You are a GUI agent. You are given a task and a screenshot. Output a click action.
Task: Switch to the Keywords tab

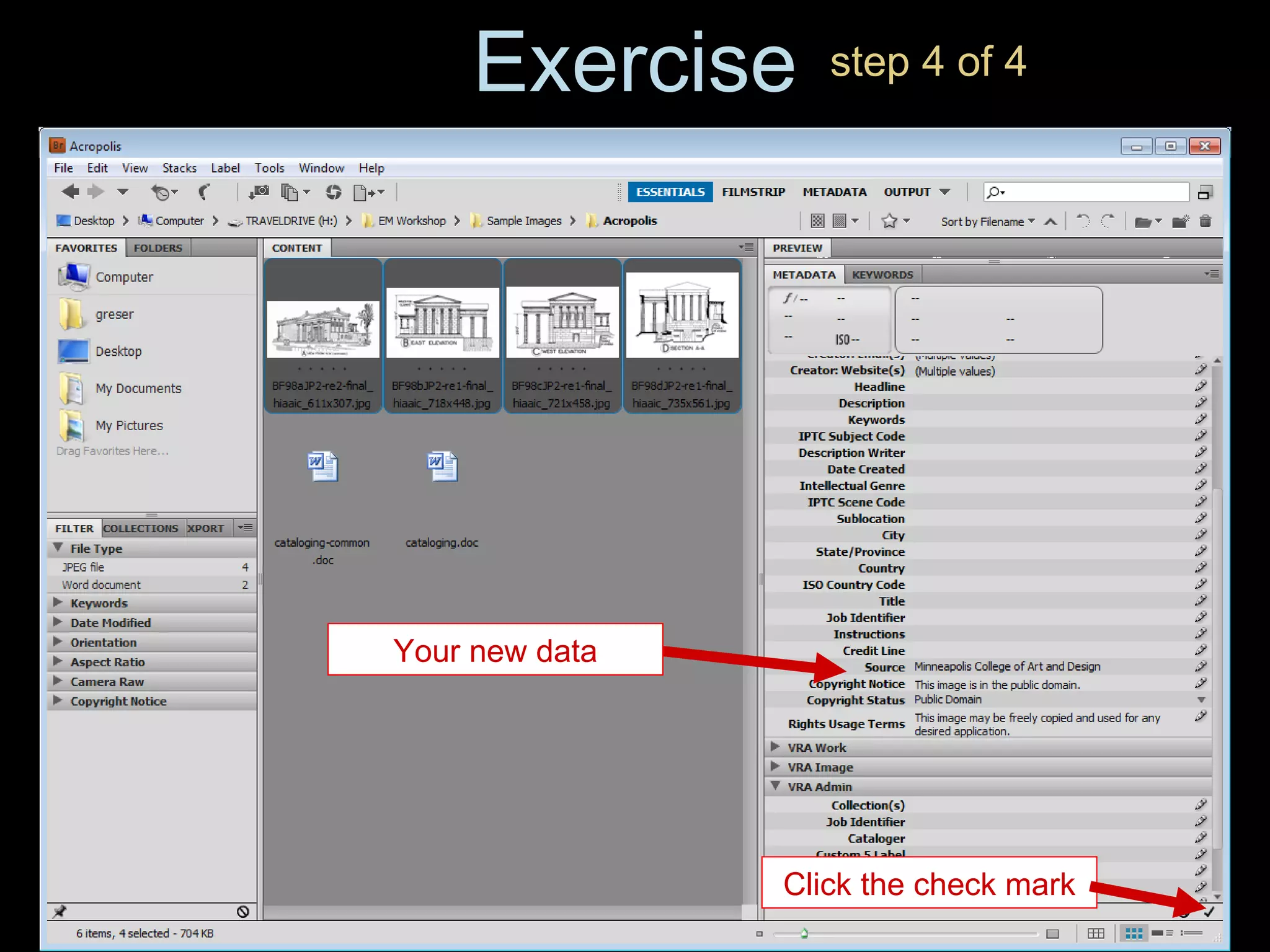[882, 275]
